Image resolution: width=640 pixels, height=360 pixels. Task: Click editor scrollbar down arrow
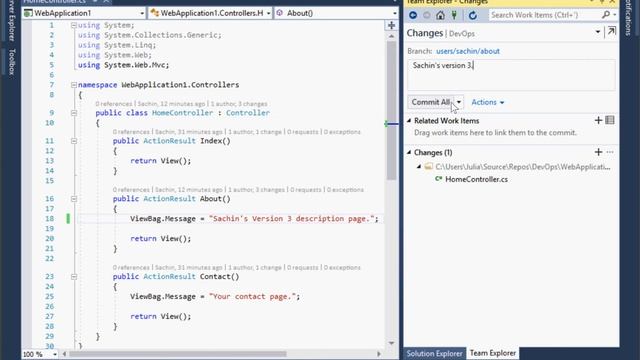point(391,343)
